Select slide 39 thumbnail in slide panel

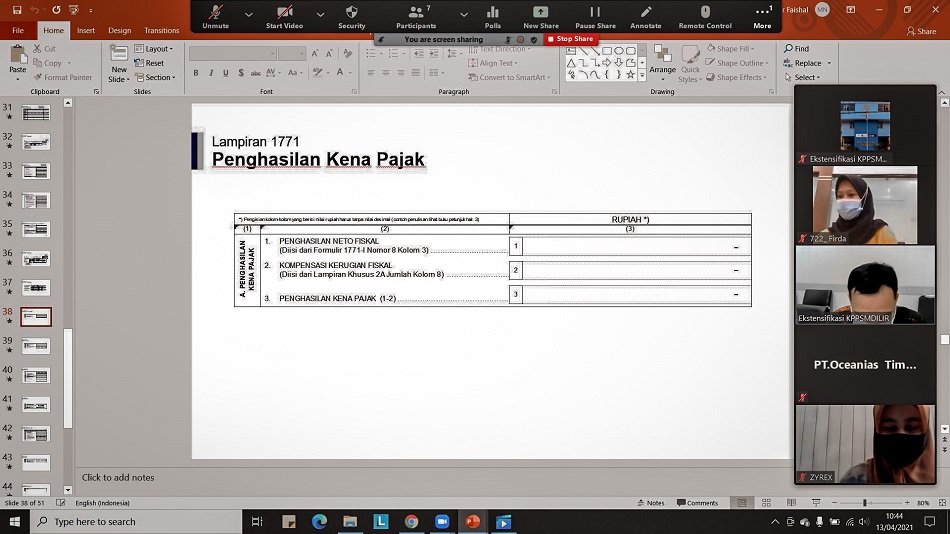[36, 346]
